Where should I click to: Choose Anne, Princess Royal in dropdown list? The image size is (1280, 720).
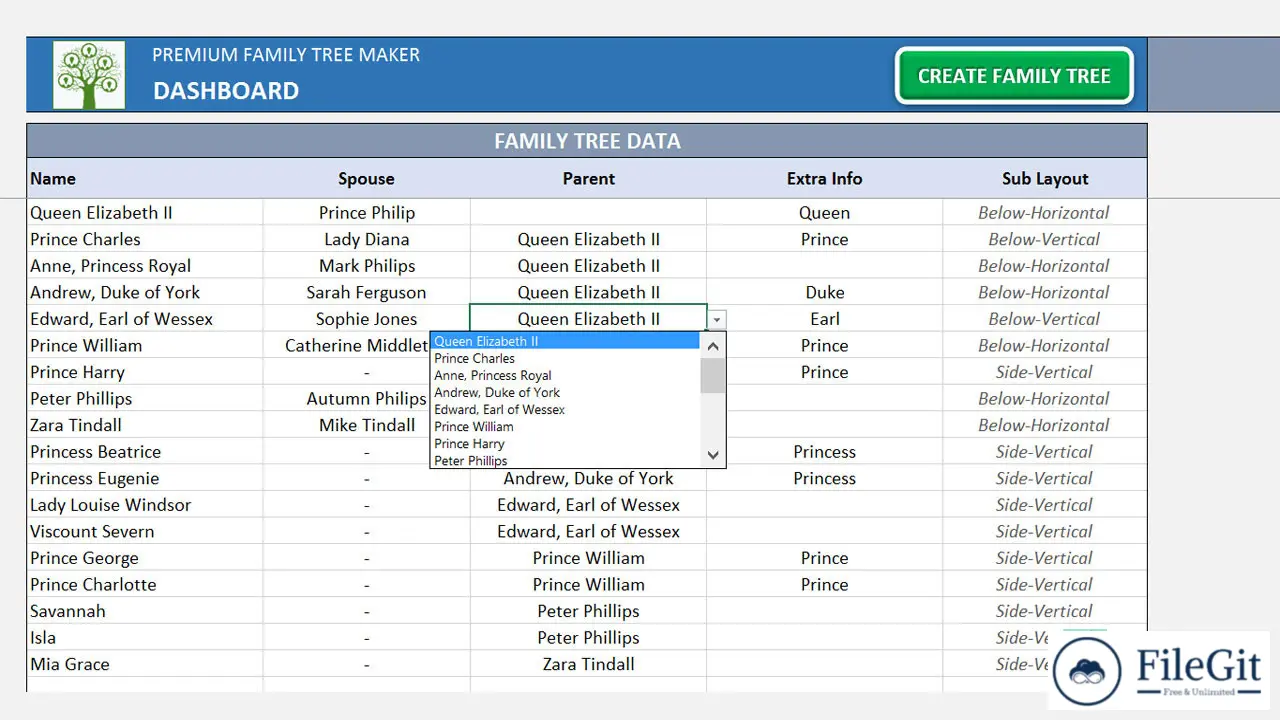566,375
